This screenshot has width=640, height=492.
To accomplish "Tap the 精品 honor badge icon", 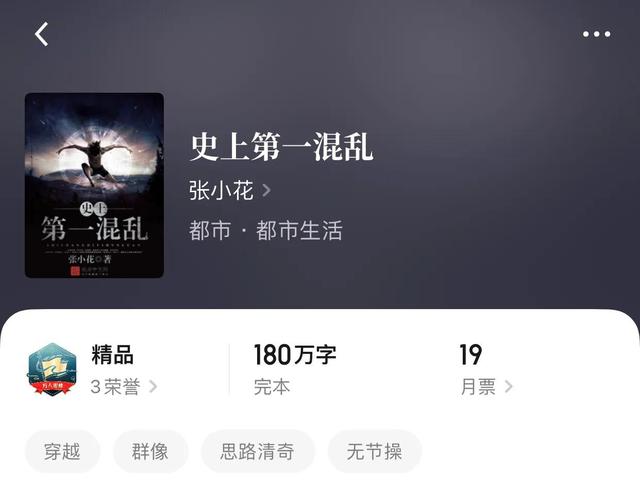I will click(52, 369).
